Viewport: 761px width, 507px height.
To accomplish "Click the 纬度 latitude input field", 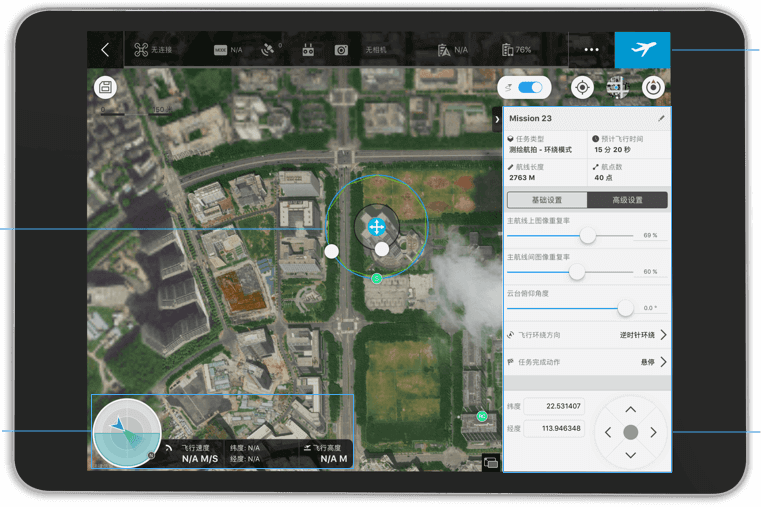I will pyautogui.click(x=554, y=407).
